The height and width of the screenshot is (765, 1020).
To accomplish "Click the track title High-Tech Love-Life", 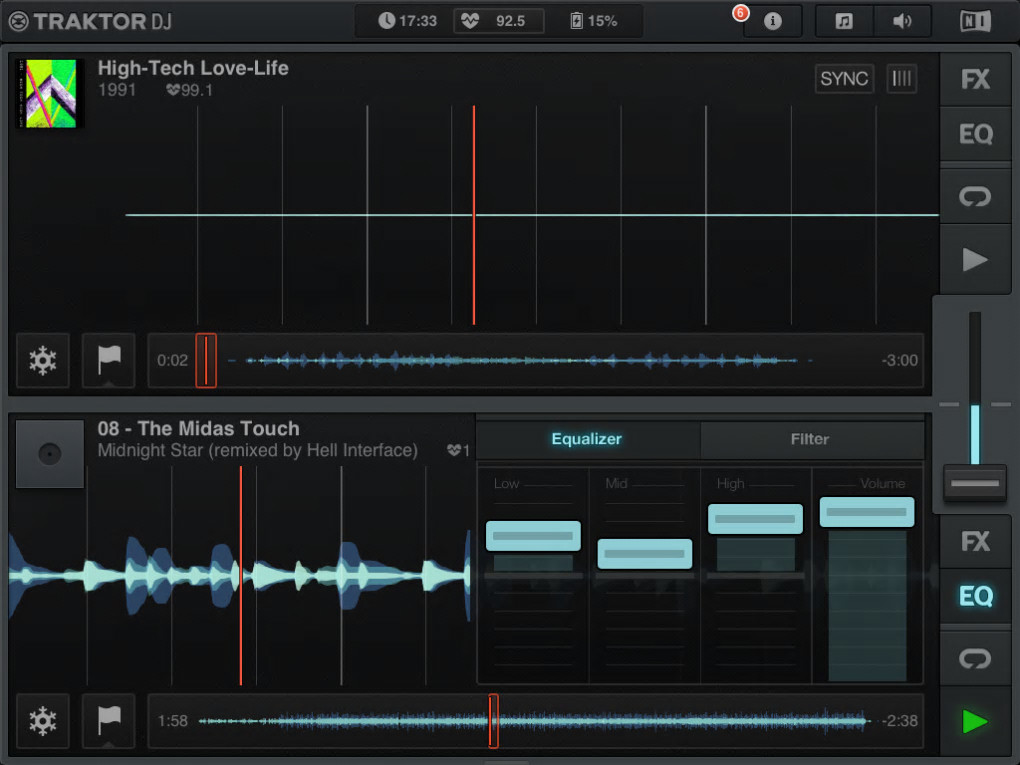I will pos(193,68).
